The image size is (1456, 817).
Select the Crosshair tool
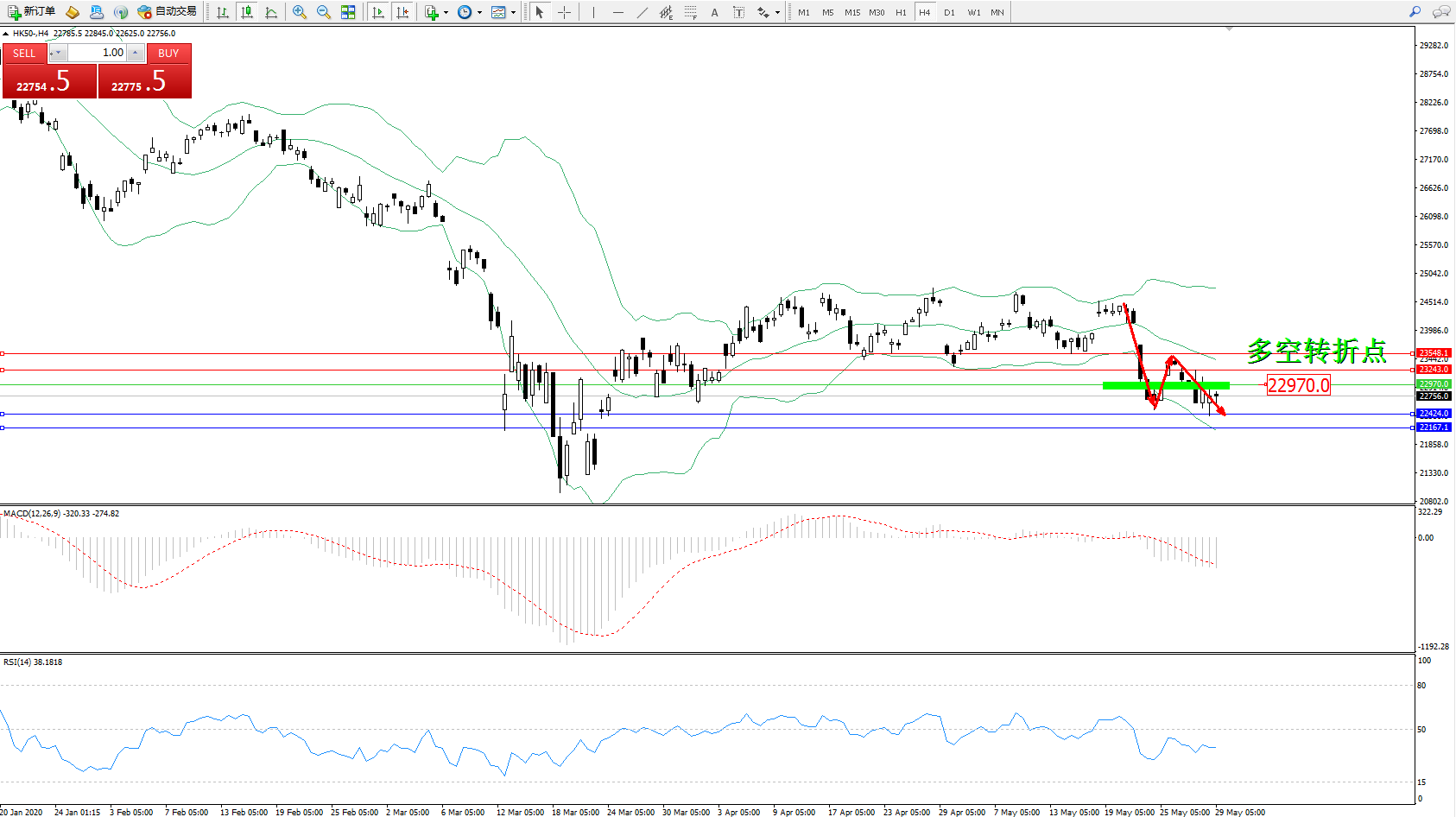[564, 12]
